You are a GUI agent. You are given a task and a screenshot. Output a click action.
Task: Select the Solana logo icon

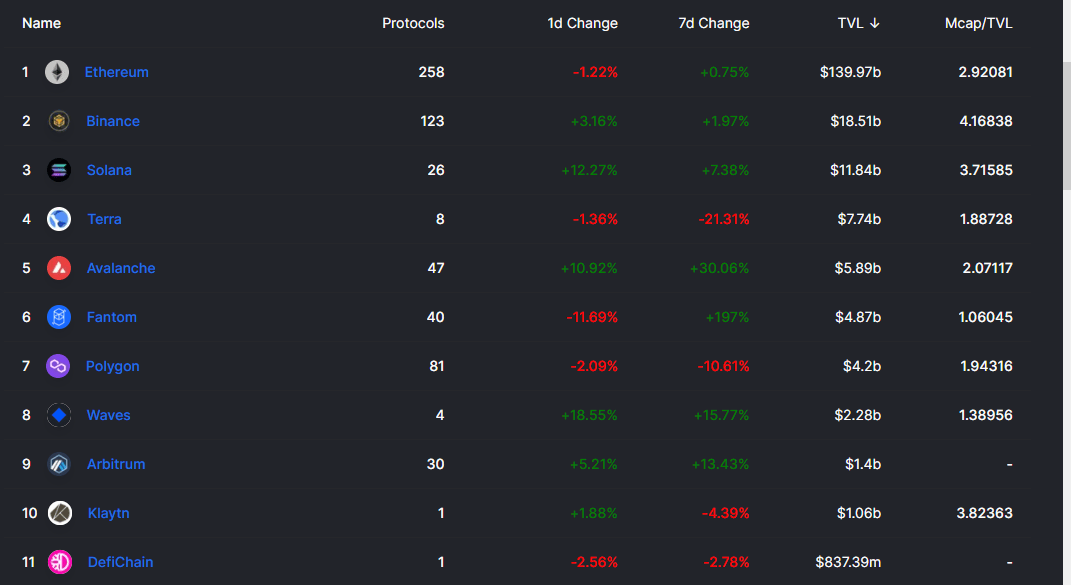tap(59, 170)
